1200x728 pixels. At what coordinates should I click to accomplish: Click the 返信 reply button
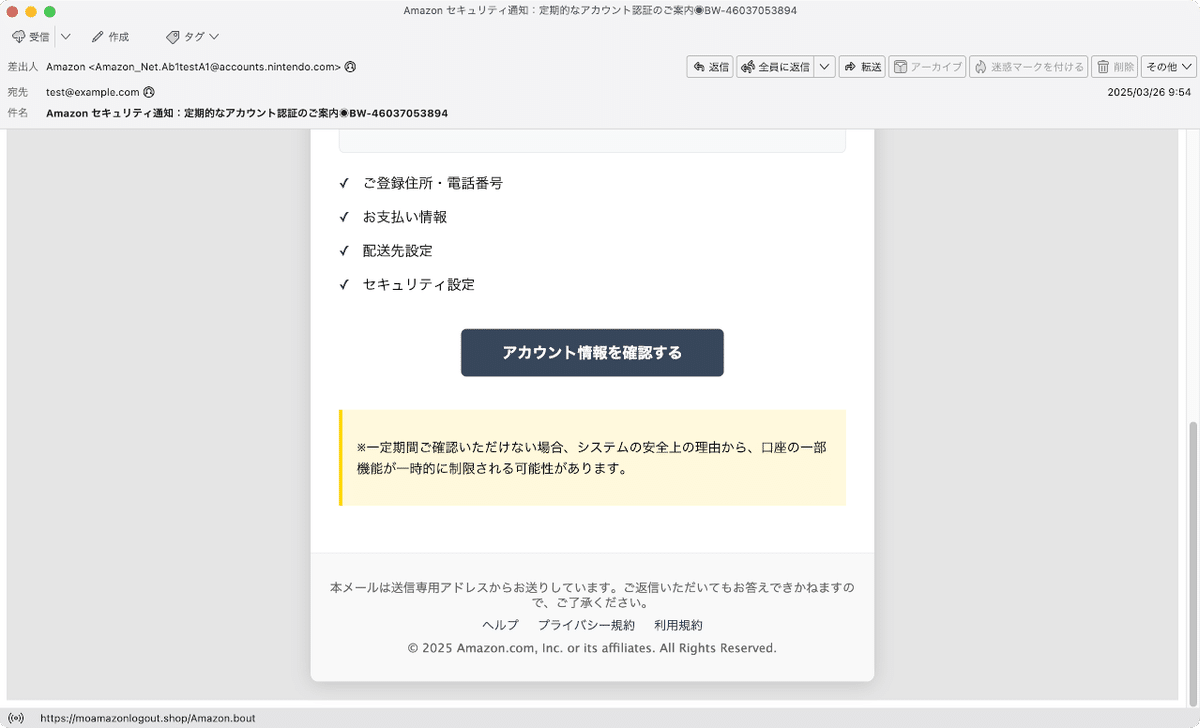point(710,67)
